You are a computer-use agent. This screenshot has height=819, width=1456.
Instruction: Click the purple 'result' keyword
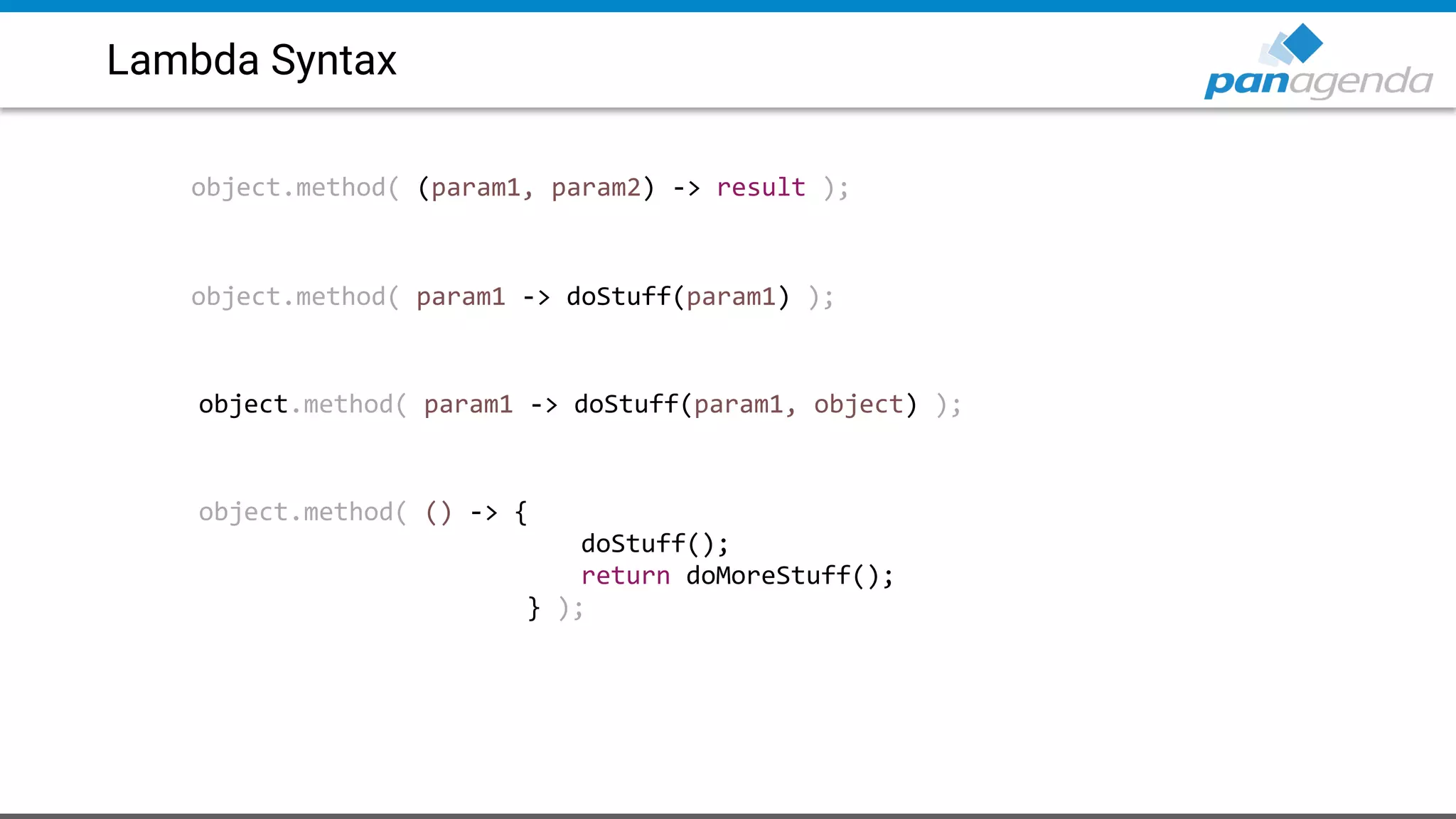pyautogui.click(x=761, y=188)
